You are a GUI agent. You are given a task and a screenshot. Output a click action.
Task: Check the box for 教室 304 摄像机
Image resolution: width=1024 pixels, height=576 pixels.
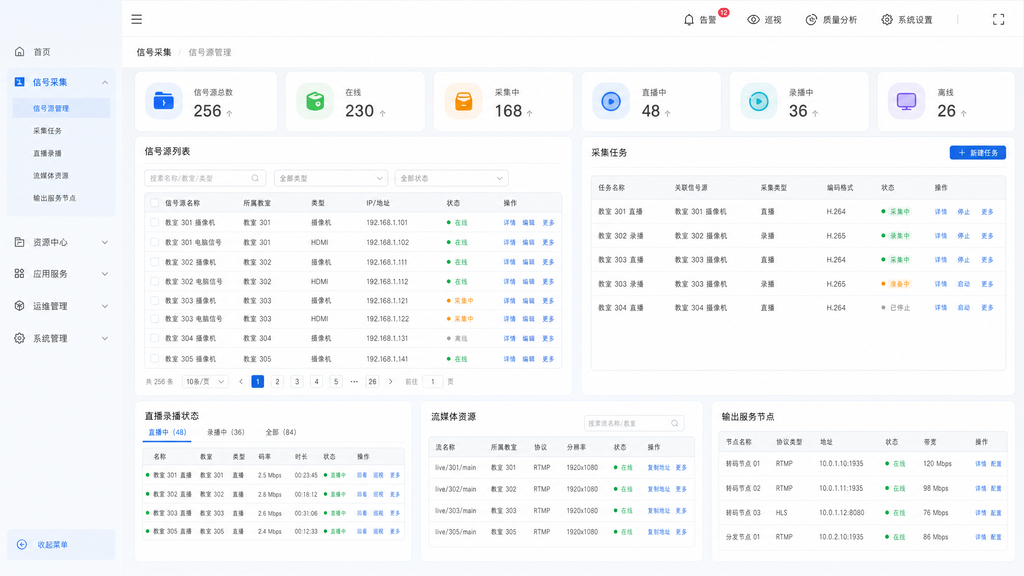pos(155,338)
